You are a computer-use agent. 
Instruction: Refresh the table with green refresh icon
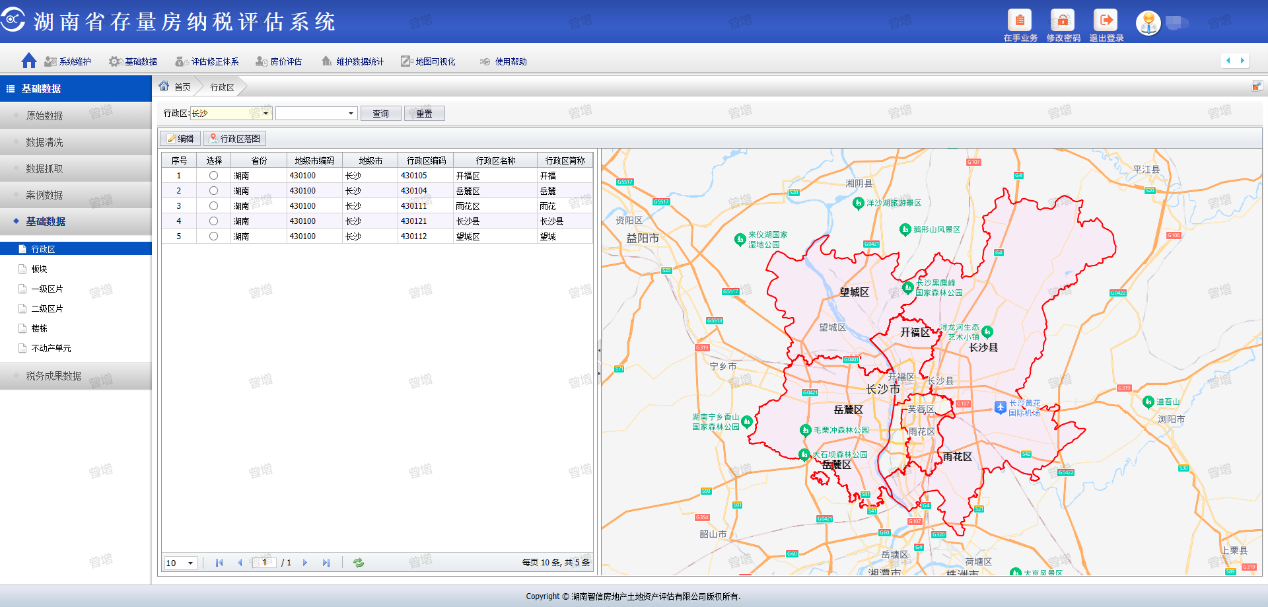pyautogui.click(x=358, y=563)
